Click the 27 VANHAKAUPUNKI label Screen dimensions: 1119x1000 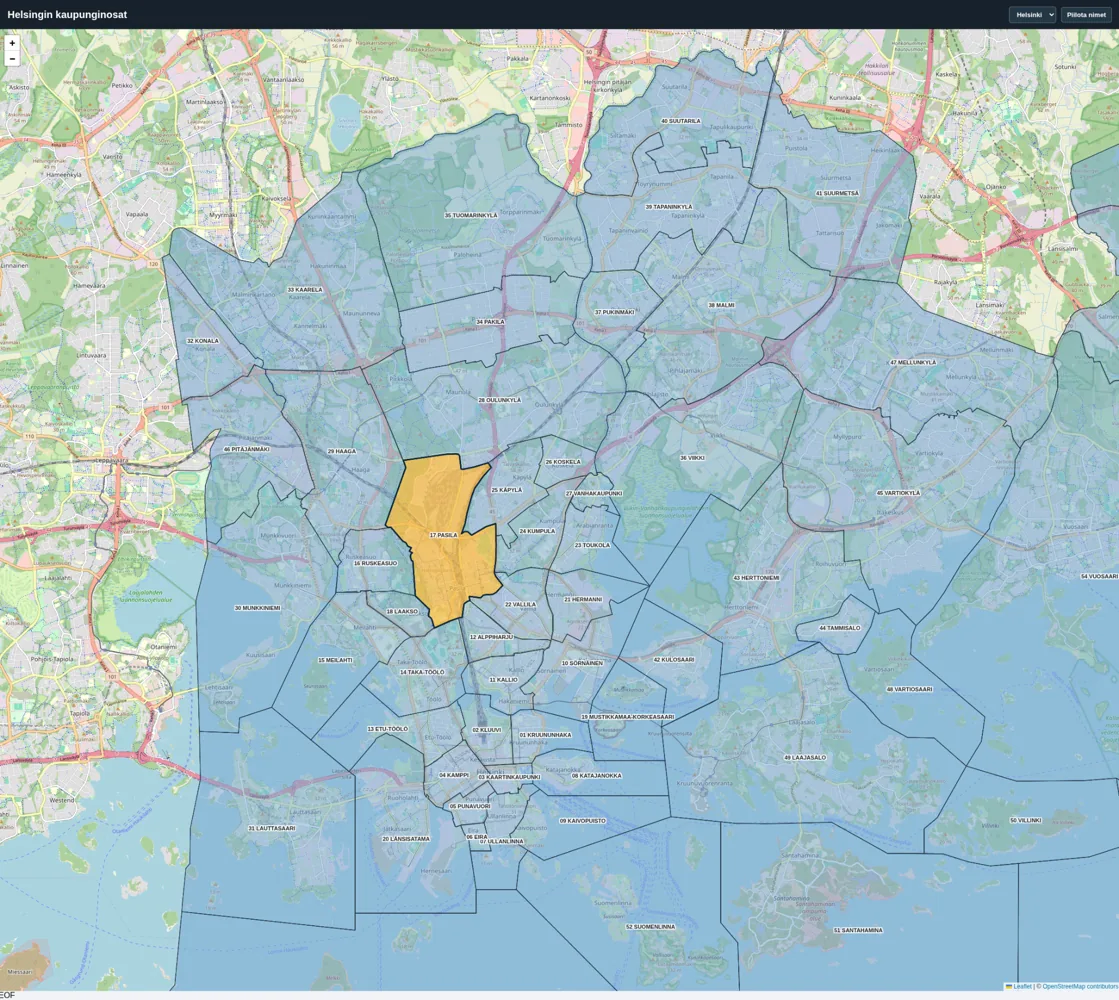click(x=594, y=493)
